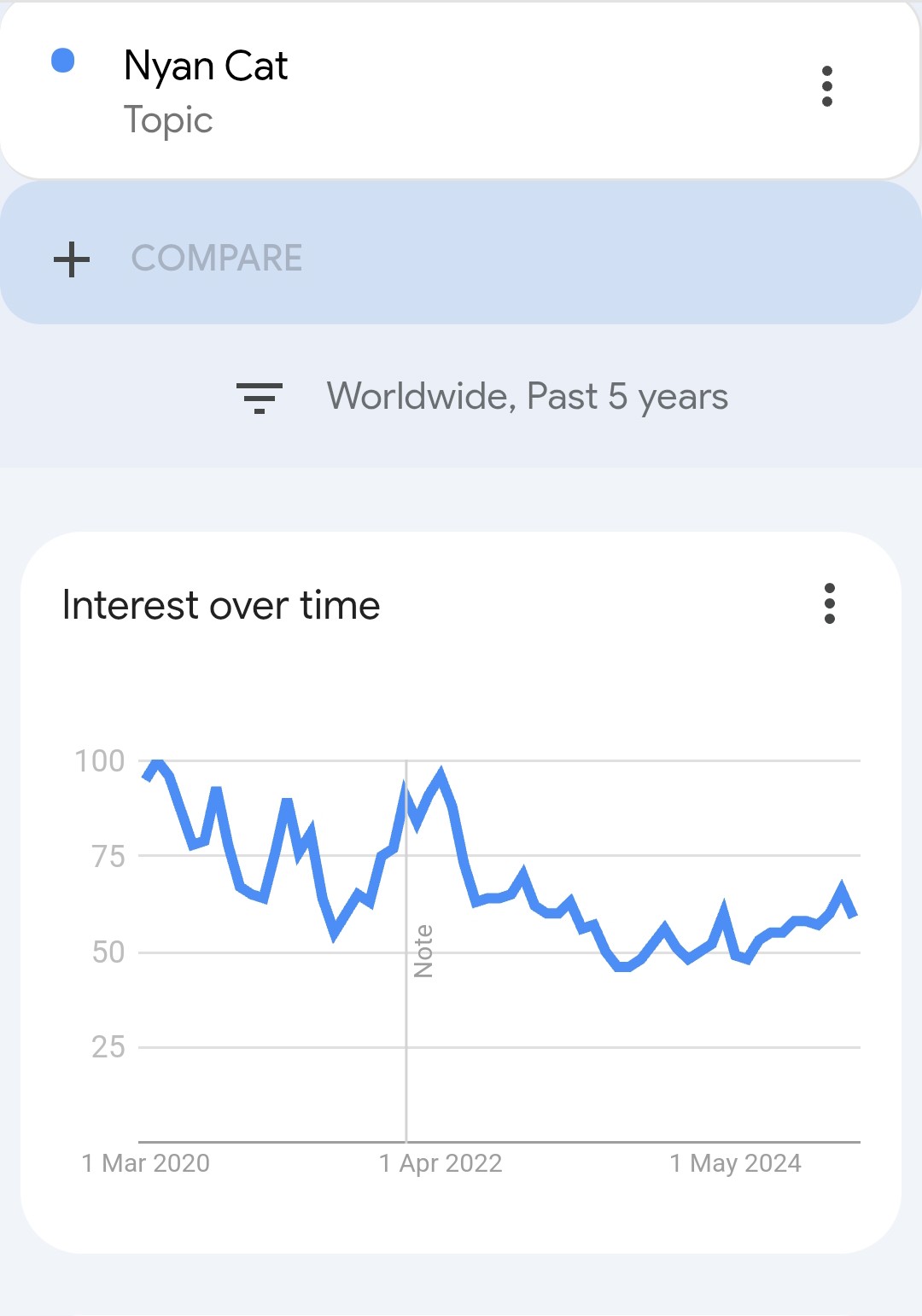The height and width of the screenshot is (1316, 922).
Task: Click the Interest over time heading
Action: point(221,605)
